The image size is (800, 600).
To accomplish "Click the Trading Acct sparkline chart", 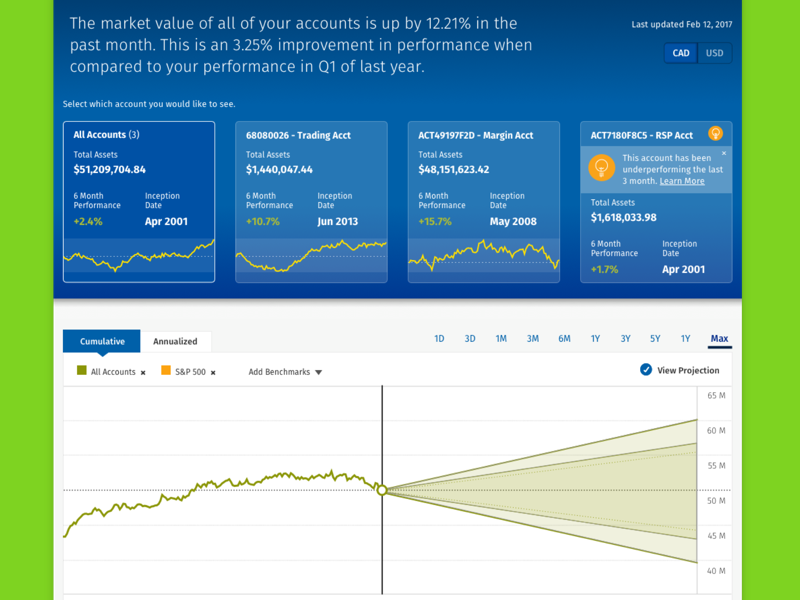I will pos(311,256).
